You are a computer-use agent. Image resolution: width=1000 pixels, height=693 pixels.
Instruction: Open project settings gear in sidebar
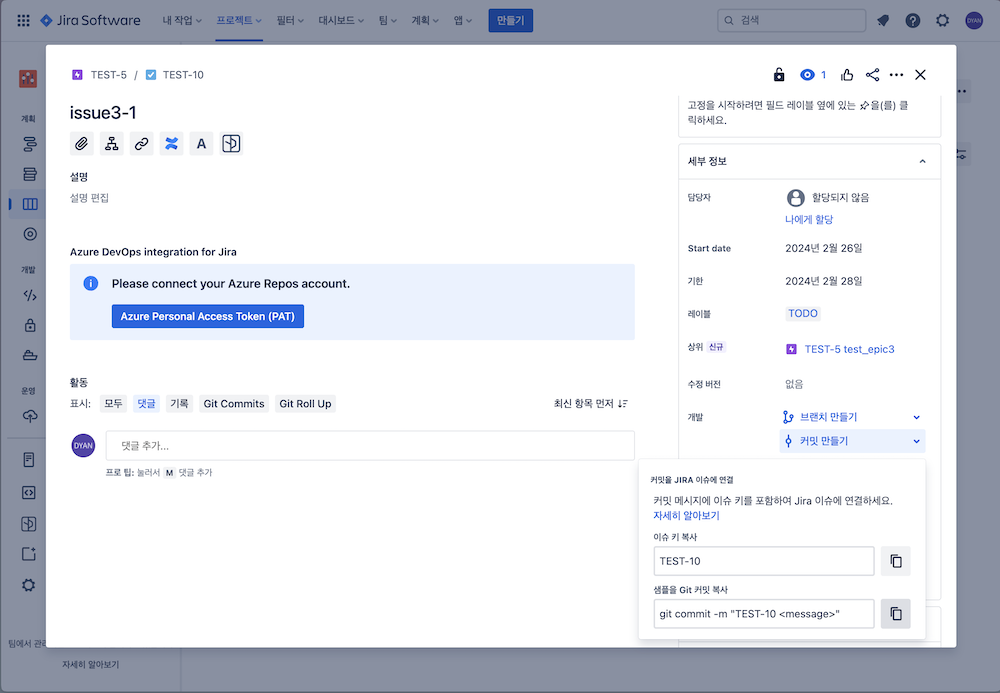coord(28,585)
